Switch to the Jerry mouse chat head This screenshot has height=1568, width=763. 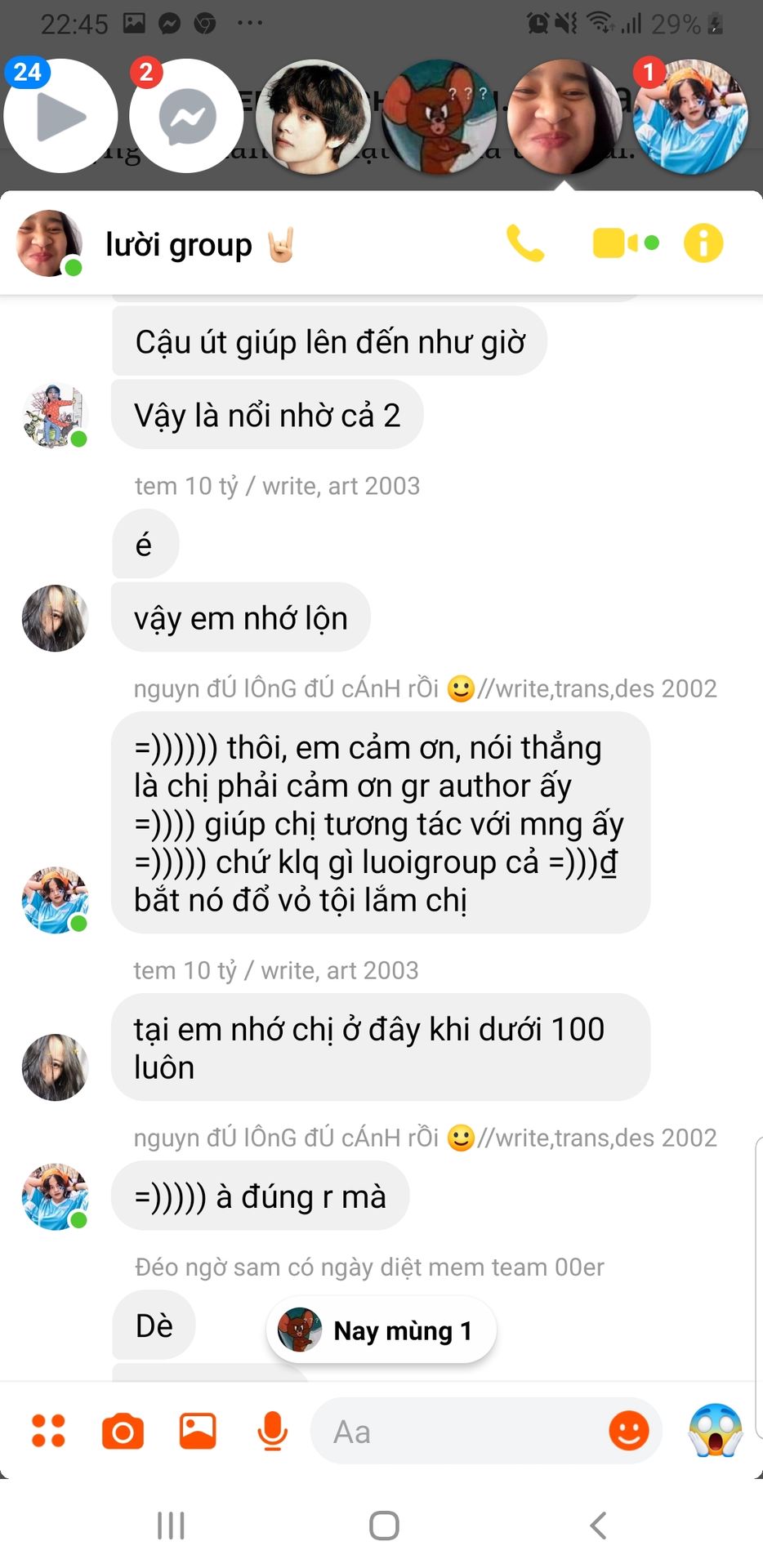click(x=439, y=116)
